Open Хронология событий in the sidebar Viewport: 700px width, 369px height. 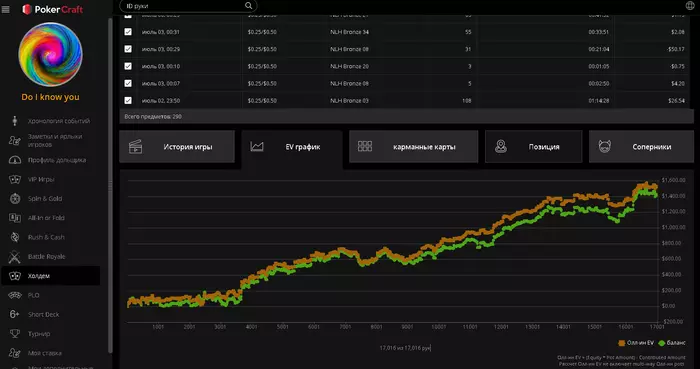(58, 121)
